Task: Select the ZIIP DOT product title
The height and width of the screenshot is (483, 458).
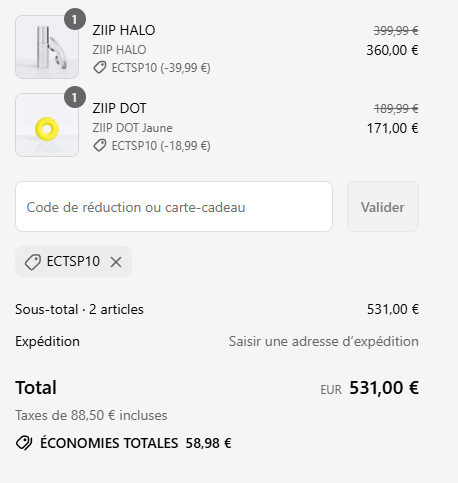Action: 119,108
